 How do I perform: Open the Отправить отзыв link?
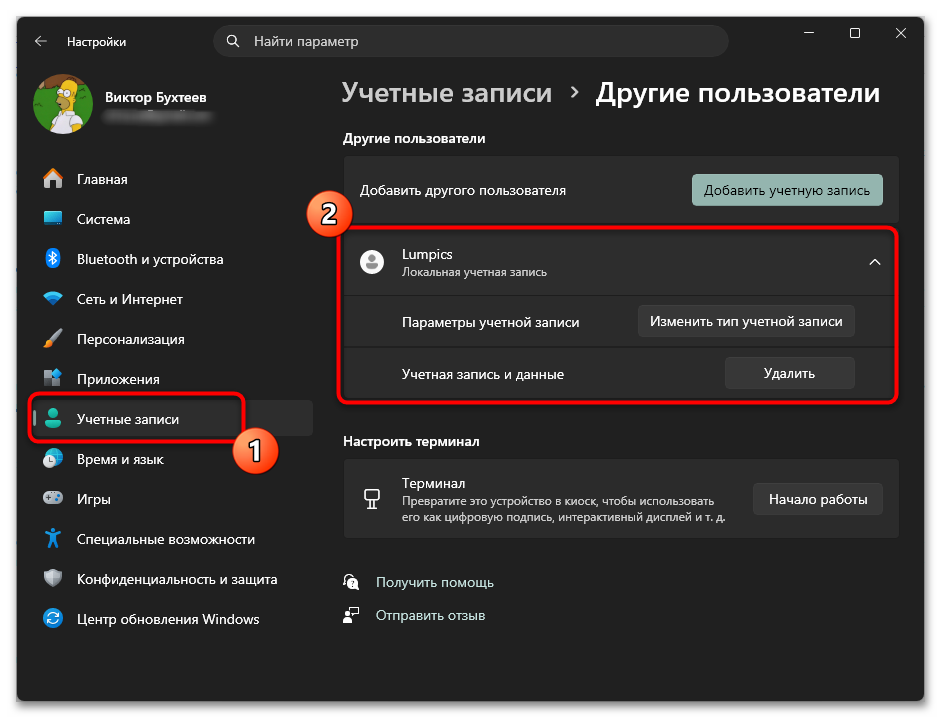pyautogui.click(x=430, y=615)
